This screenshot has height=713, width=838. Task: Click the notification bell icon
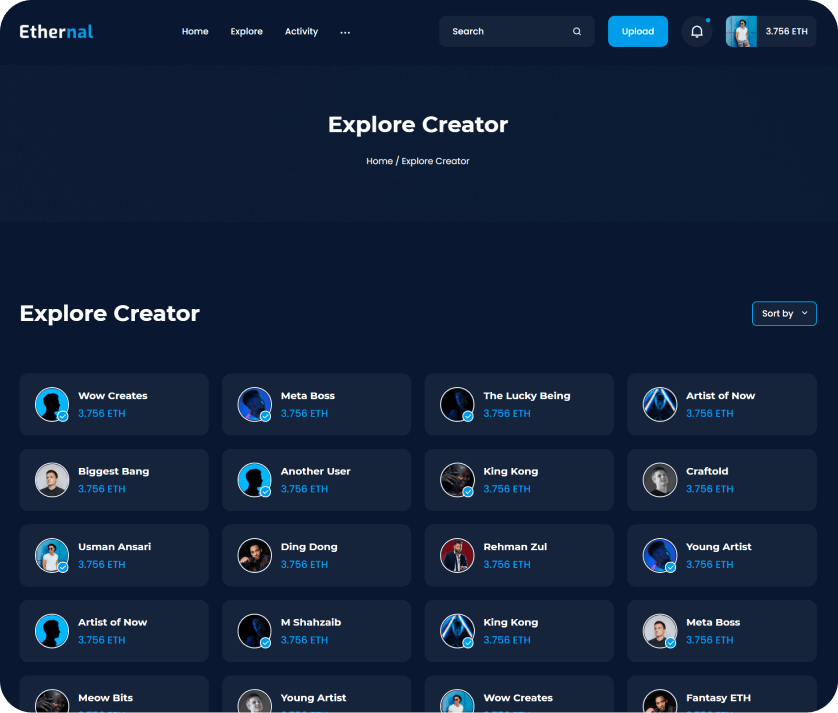point(697,32)
